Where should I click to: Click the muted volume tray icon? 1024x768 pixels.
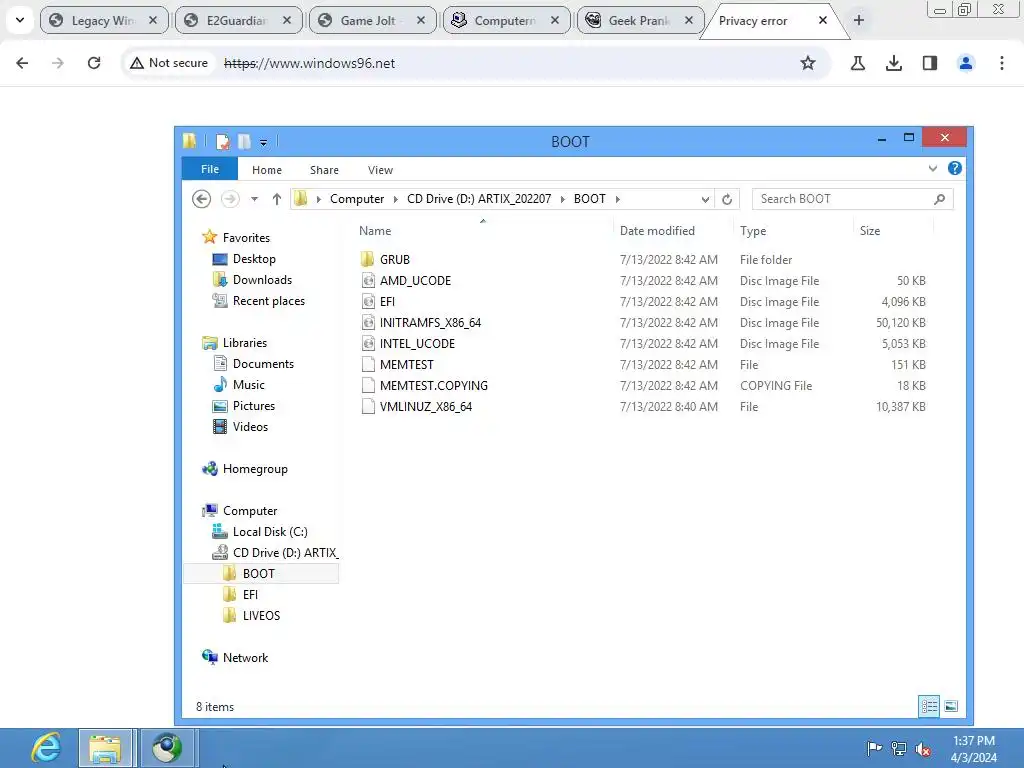[923, 749]
